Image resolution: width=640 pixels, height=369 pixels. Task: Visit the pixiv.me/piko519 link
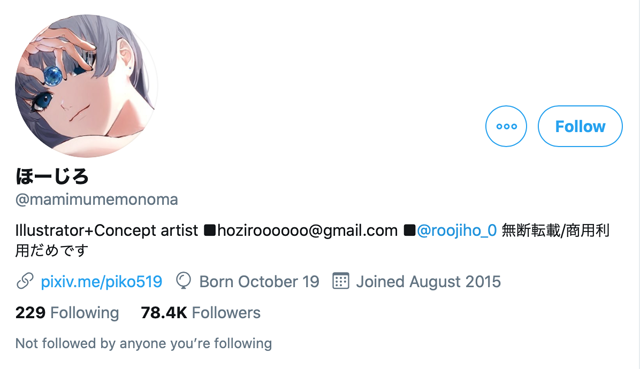[101, 282]
